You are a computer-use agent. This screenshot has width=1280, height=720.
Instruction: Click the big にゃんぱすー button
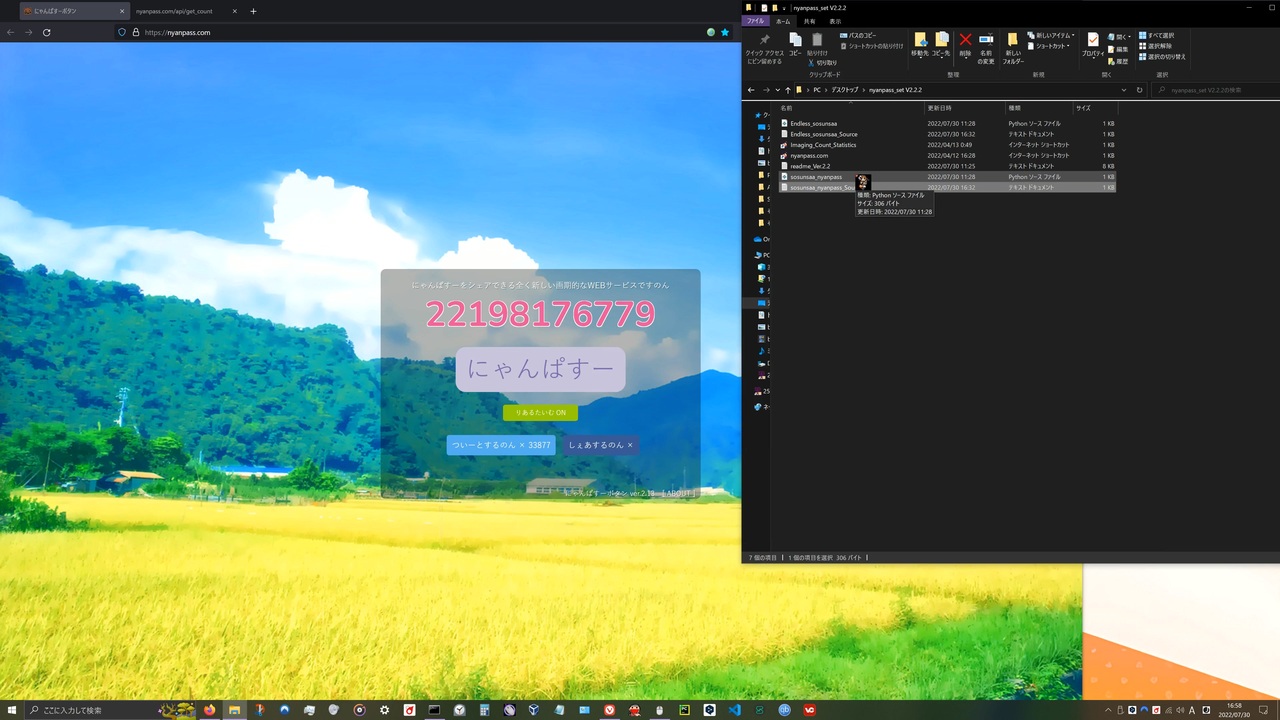click(x=540, y=370)
